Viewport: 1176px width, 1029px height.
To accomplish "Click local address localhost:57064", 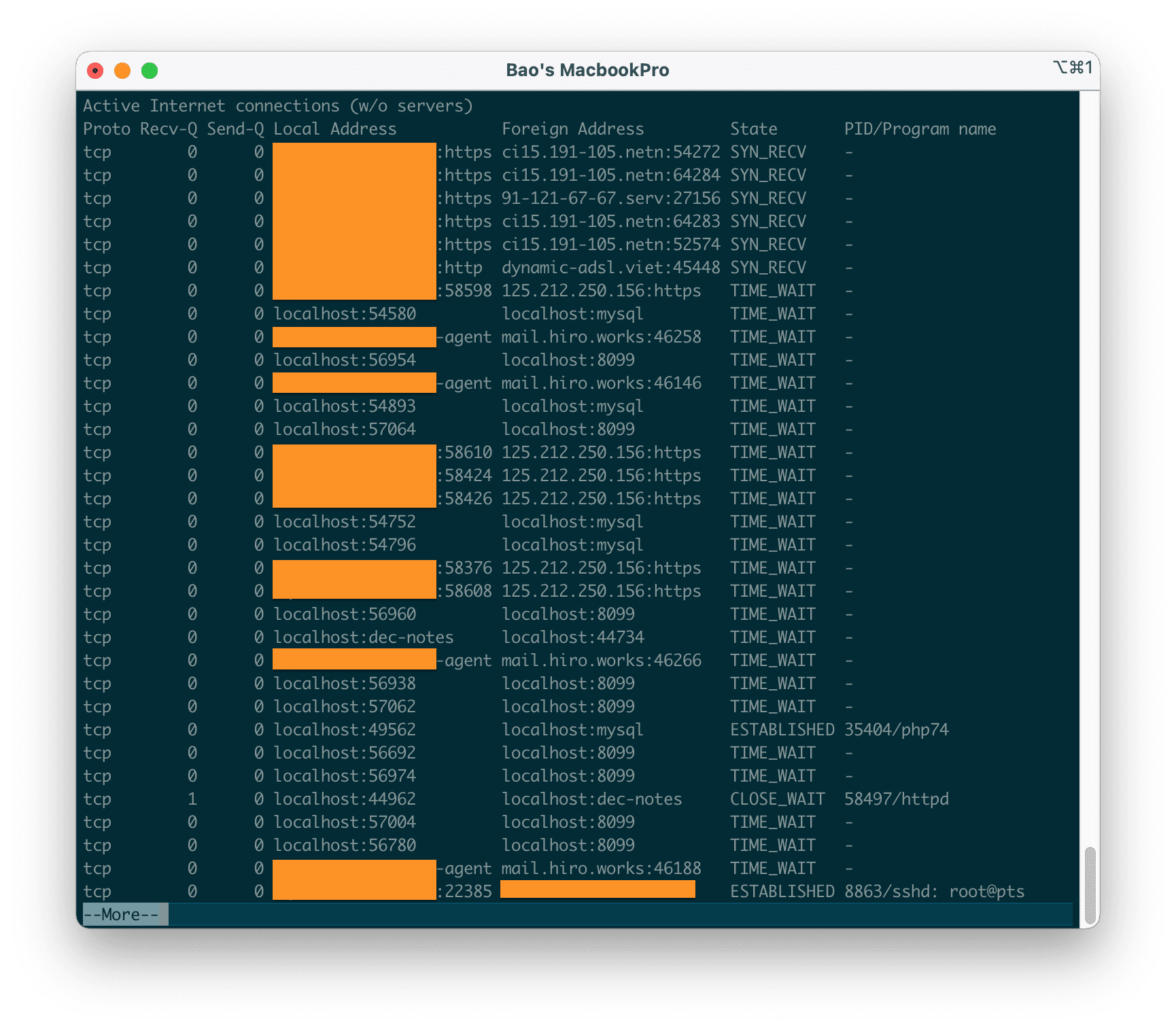I will [x=345, y=430].
